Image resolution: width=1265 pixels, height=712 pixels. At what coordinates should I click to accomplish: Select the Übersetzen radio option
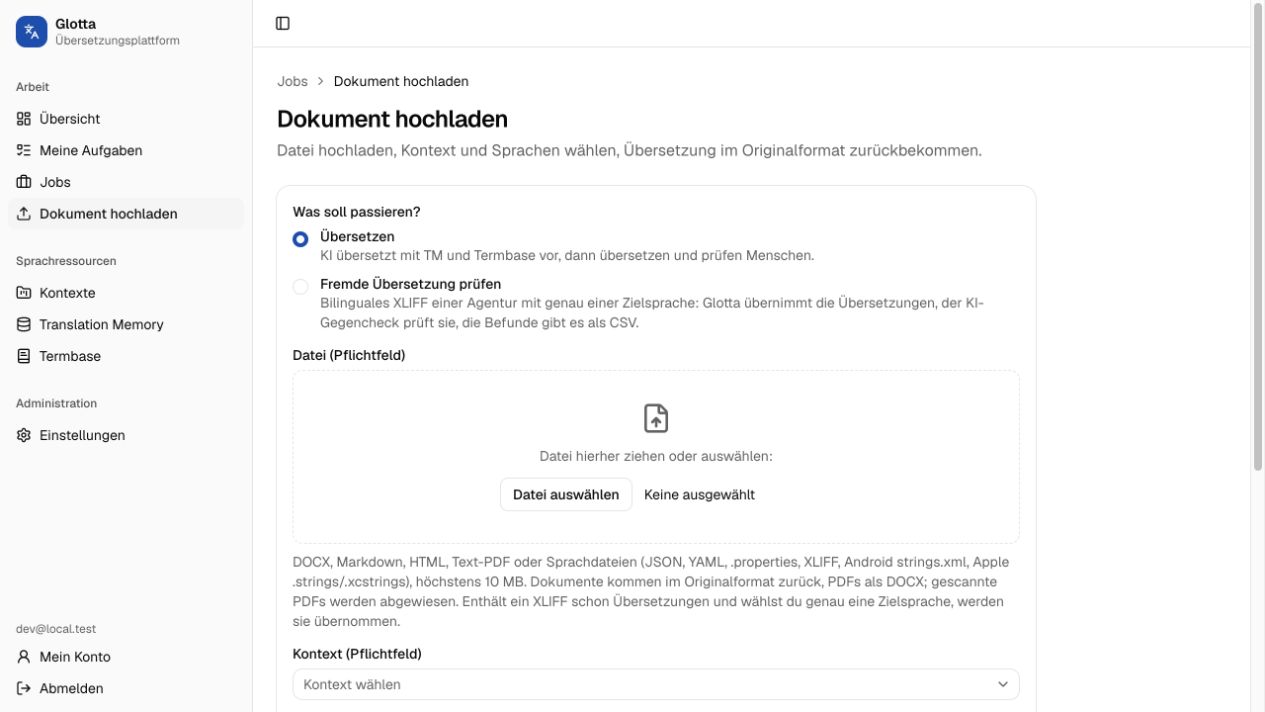coord(300,239)
